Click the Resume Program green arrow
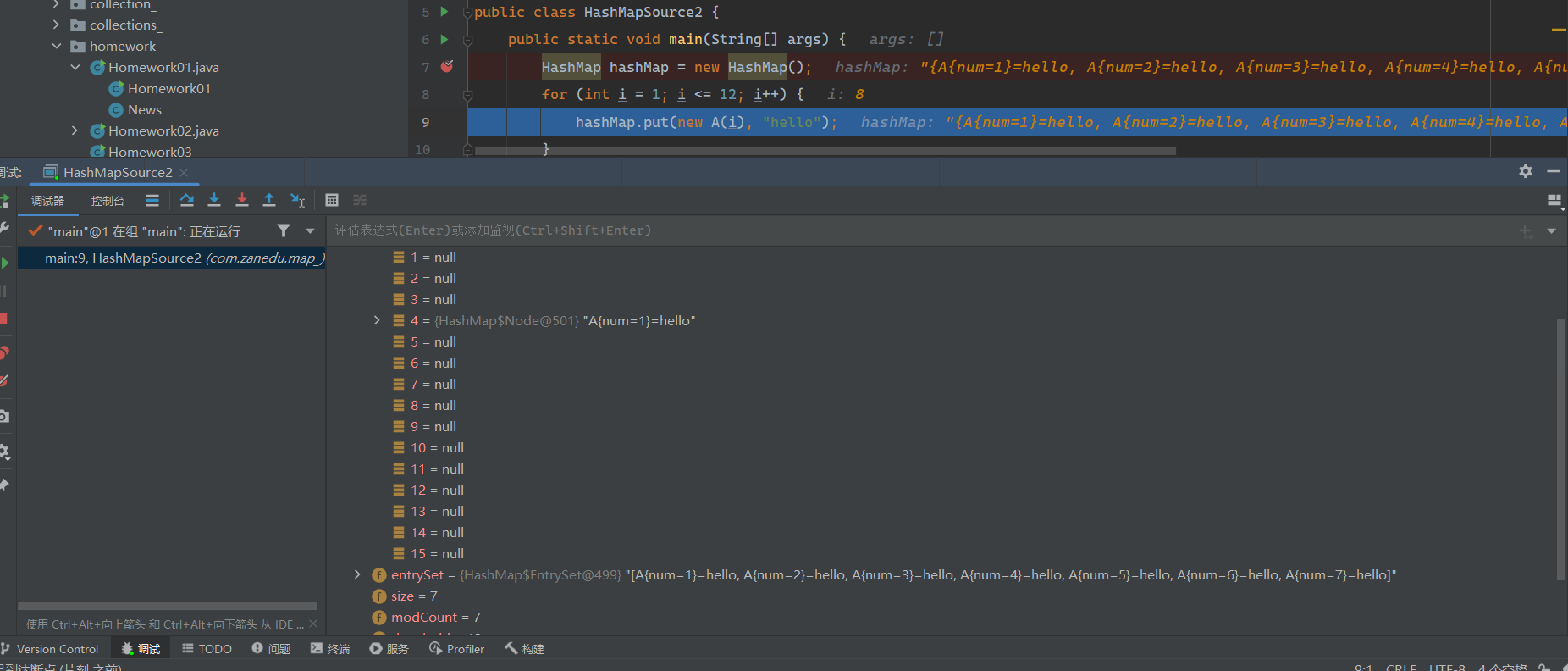Screen dimensions: 1568x671 [4, 263]
